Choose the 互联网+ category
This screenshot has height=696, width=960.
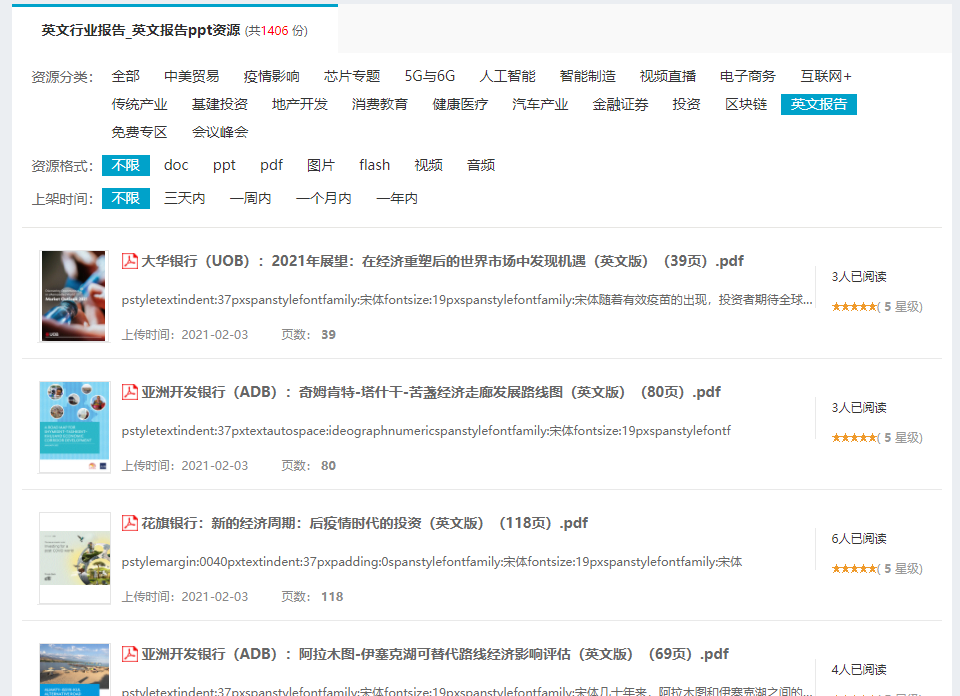tap(826, 77)
